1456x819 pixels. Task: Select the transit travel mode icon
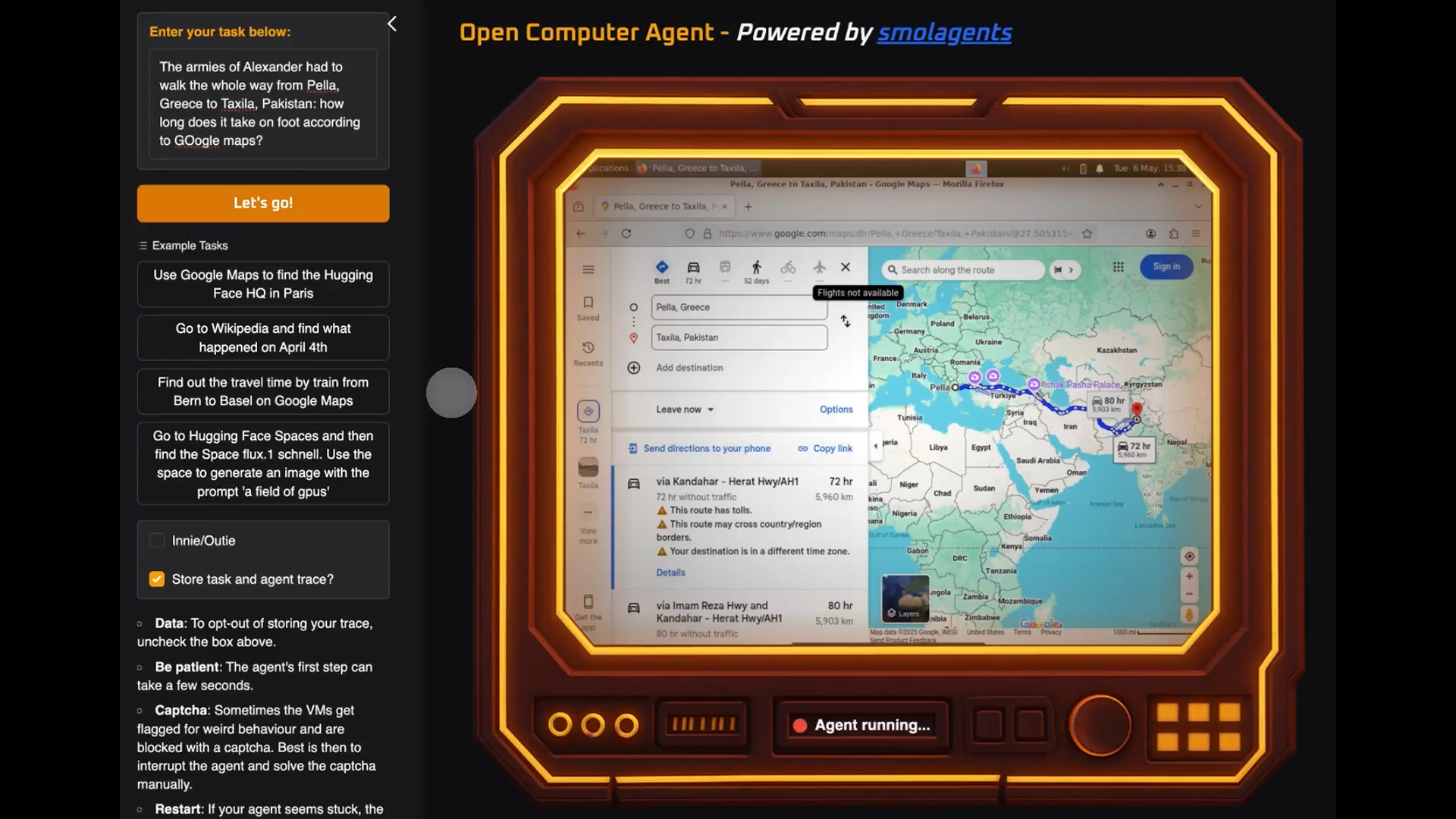tap(725, 268)
